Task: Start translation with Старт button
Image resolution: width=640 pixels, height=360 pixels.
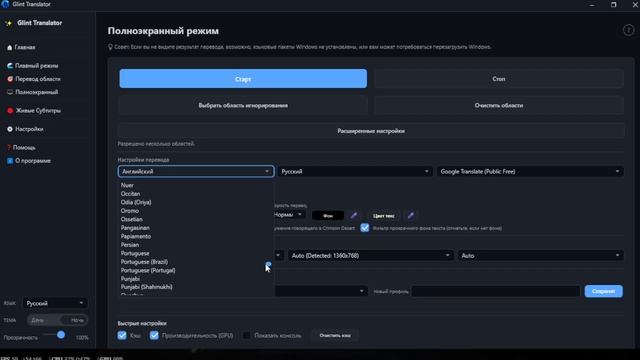Action: point(243,78)
